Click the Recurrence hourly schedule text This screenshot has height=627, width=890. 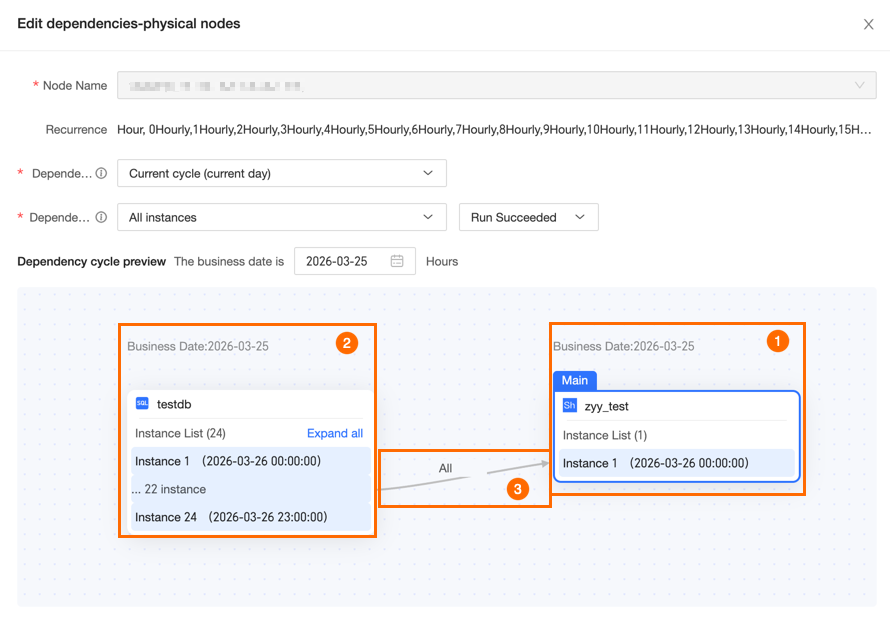[x=494, y=129]
